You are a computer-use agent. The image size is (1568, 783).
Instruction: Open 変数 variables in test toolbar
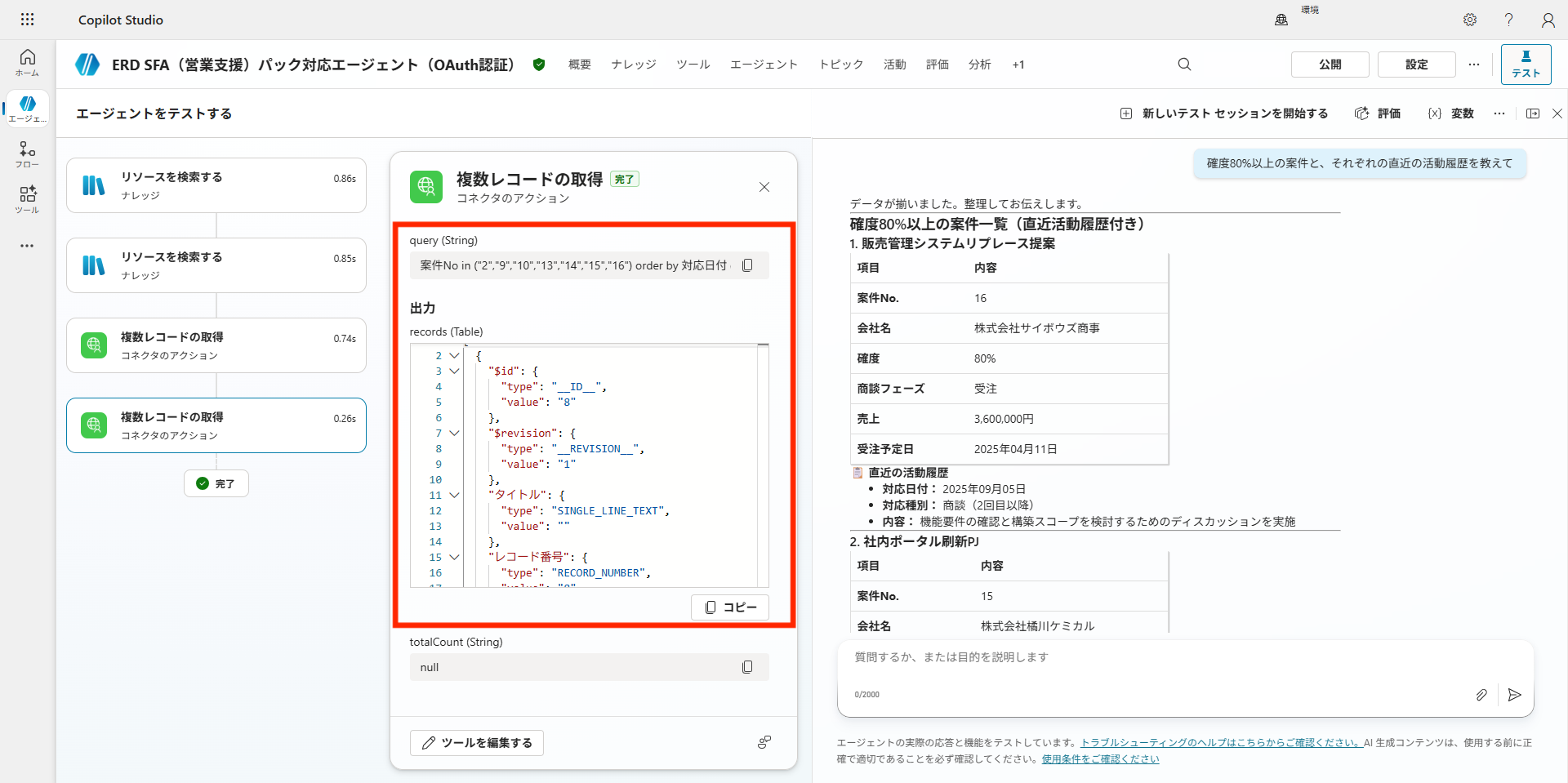coord(1450,113)
